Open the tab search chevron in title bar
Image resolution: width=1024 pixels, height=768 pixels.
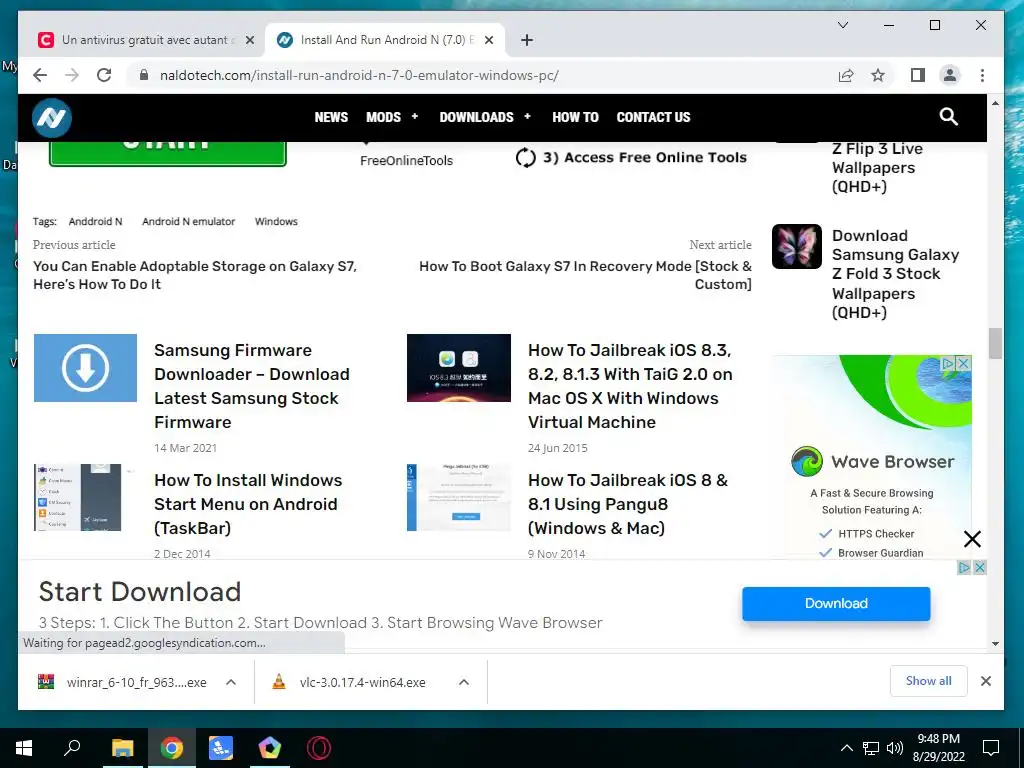coord(843,25)
